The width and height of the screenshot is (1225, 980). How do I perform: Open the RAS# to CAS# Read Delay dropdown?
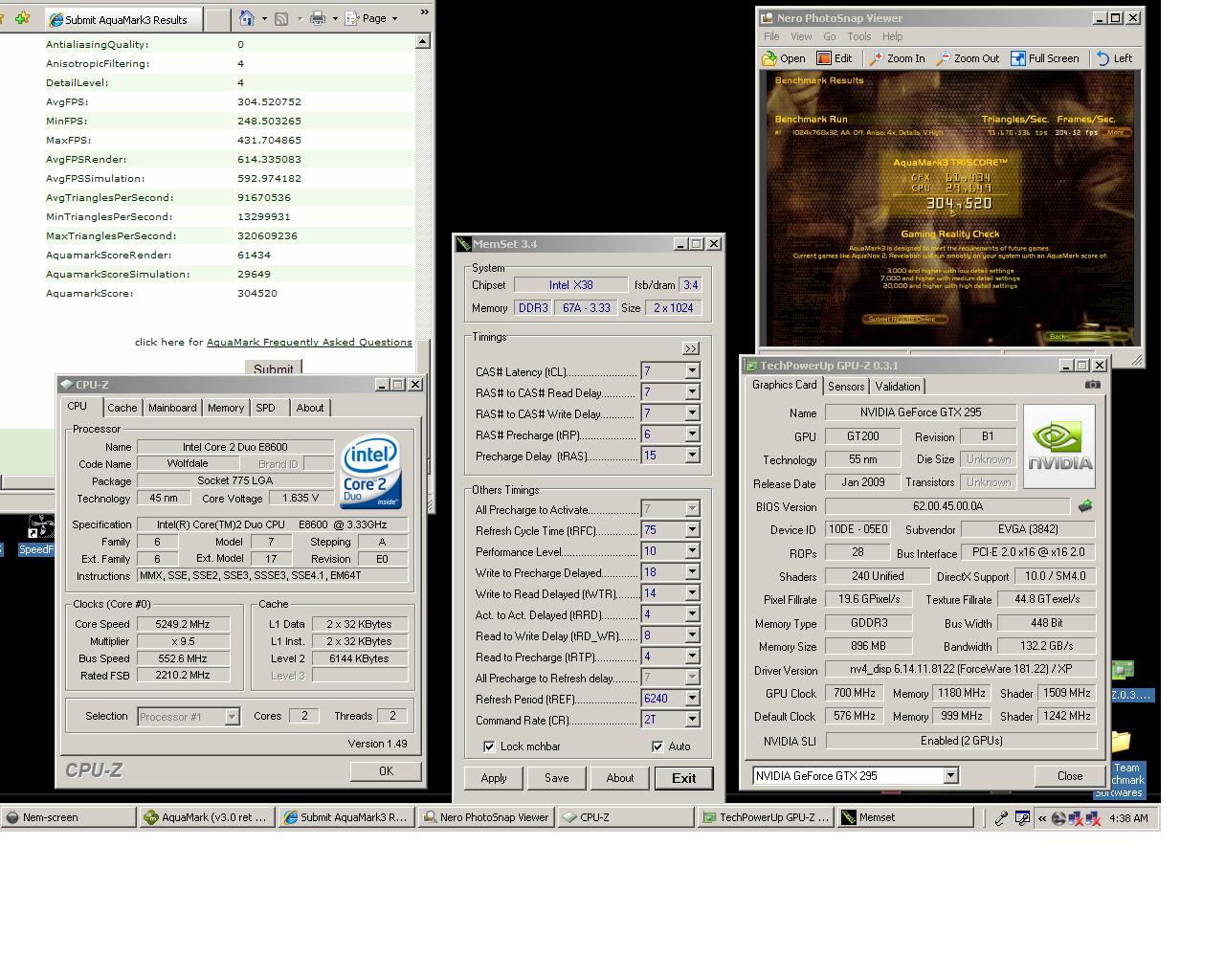point(692,392)
